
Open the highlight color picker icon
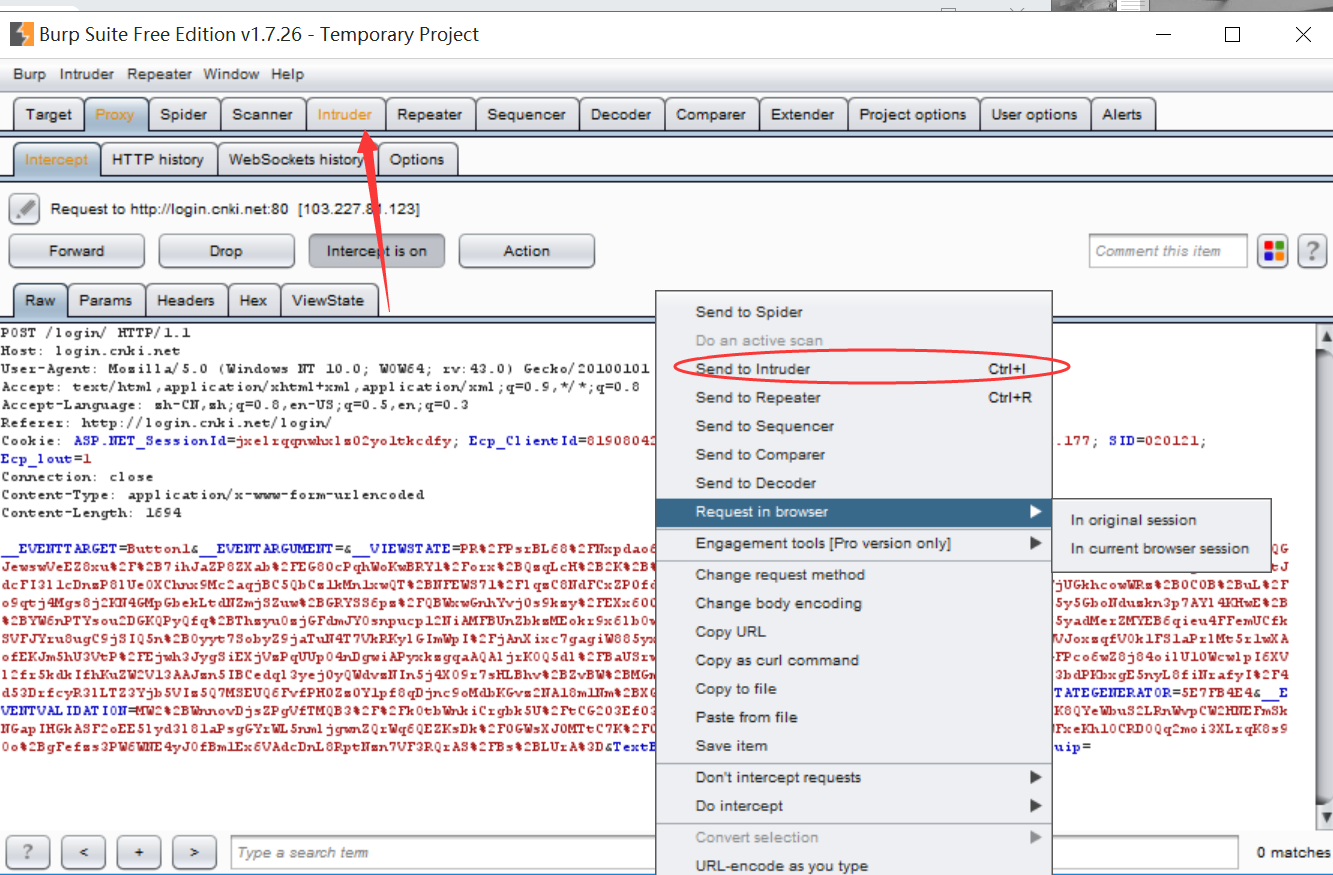pos(1273,251)
